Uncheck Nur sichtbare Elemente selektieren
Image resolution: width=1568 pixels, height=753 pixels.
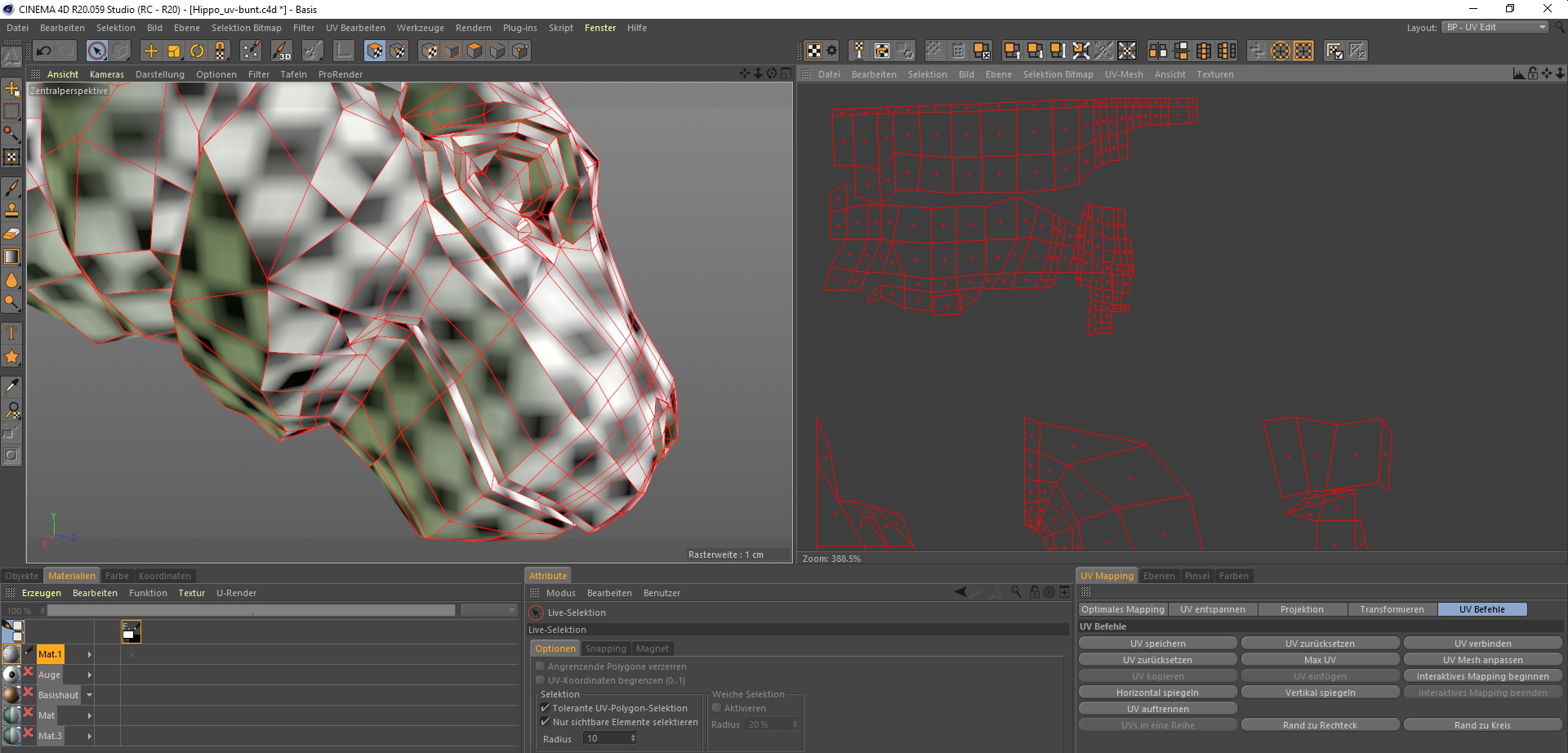545,722
